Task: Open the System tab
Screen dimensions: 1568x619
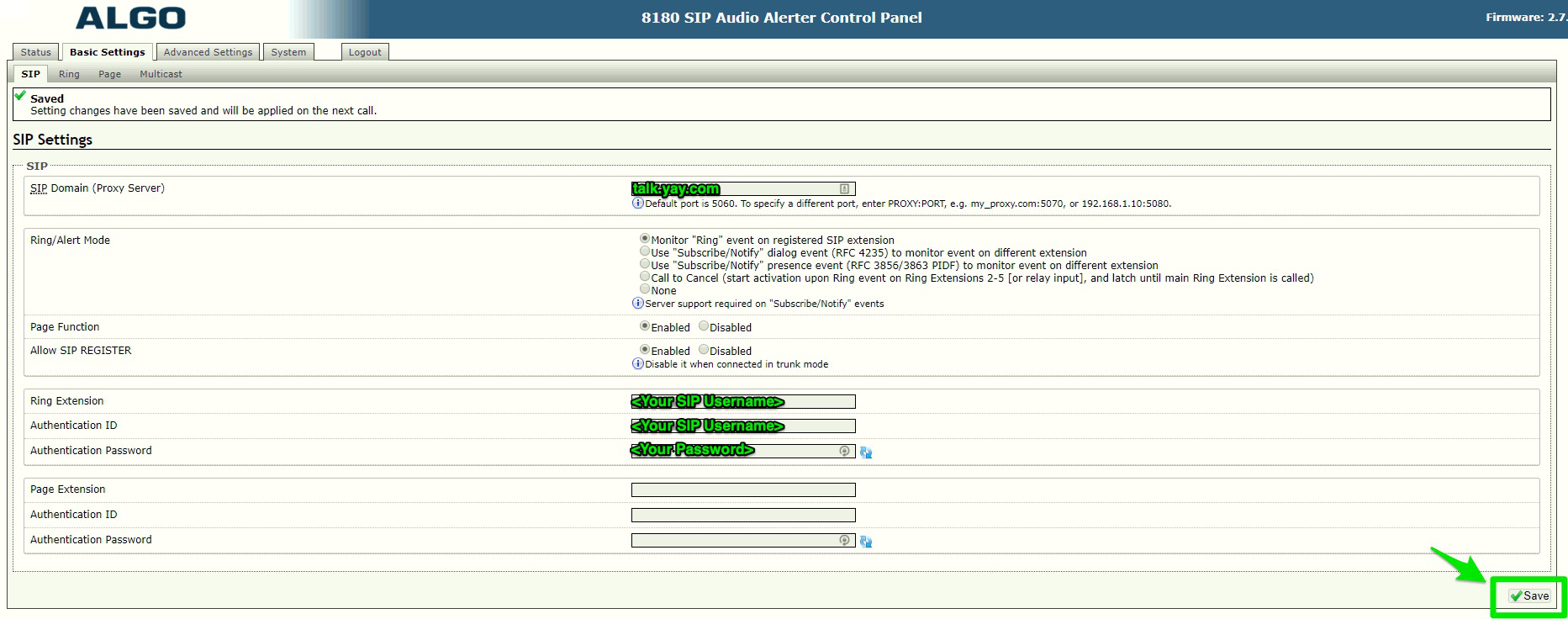Action: (x=288, y=52)
